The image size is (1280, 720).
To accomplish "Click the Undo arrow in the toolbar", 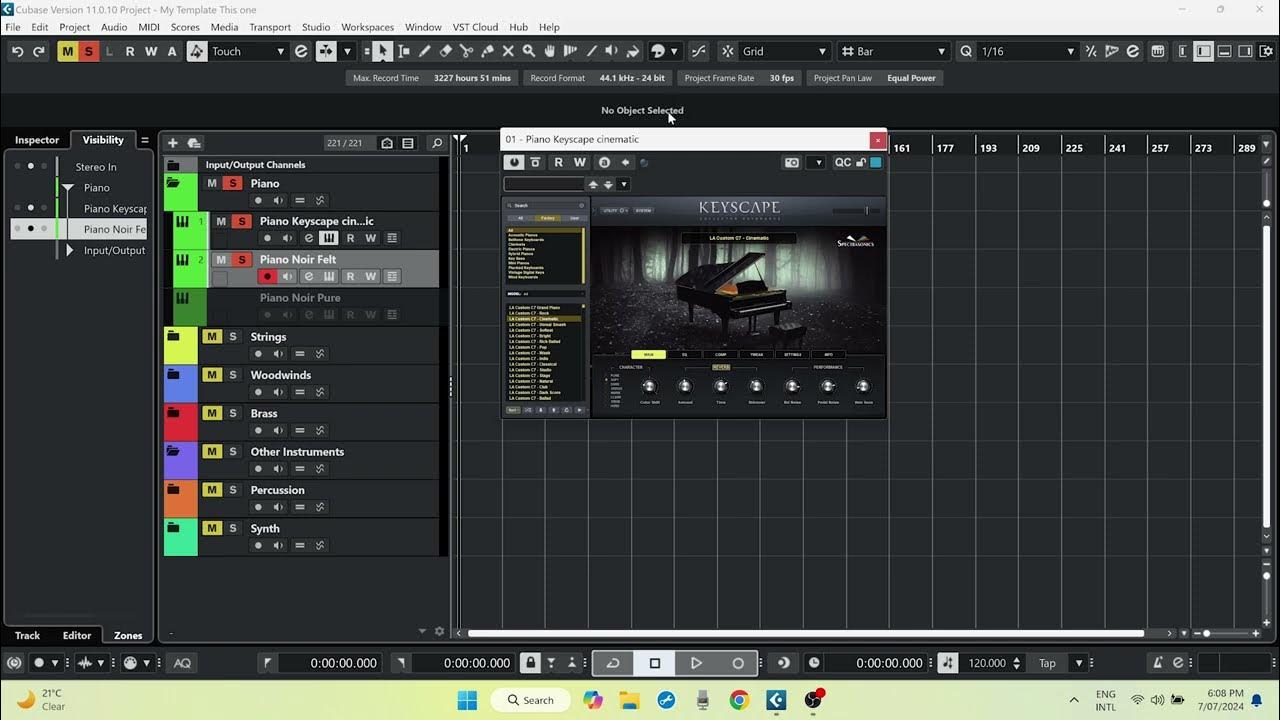I will pos(17,51).
